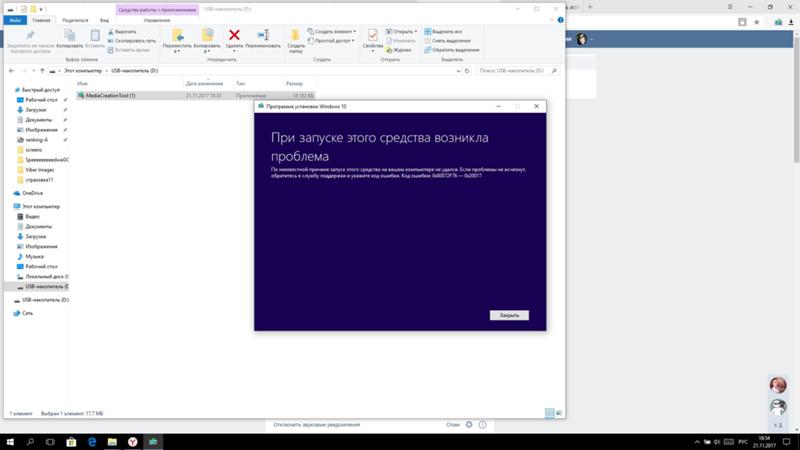Viewport: 800px width, 450px height.
Task: Click the red Удалить X icon in ribbon
Action: tap(234, 35)
